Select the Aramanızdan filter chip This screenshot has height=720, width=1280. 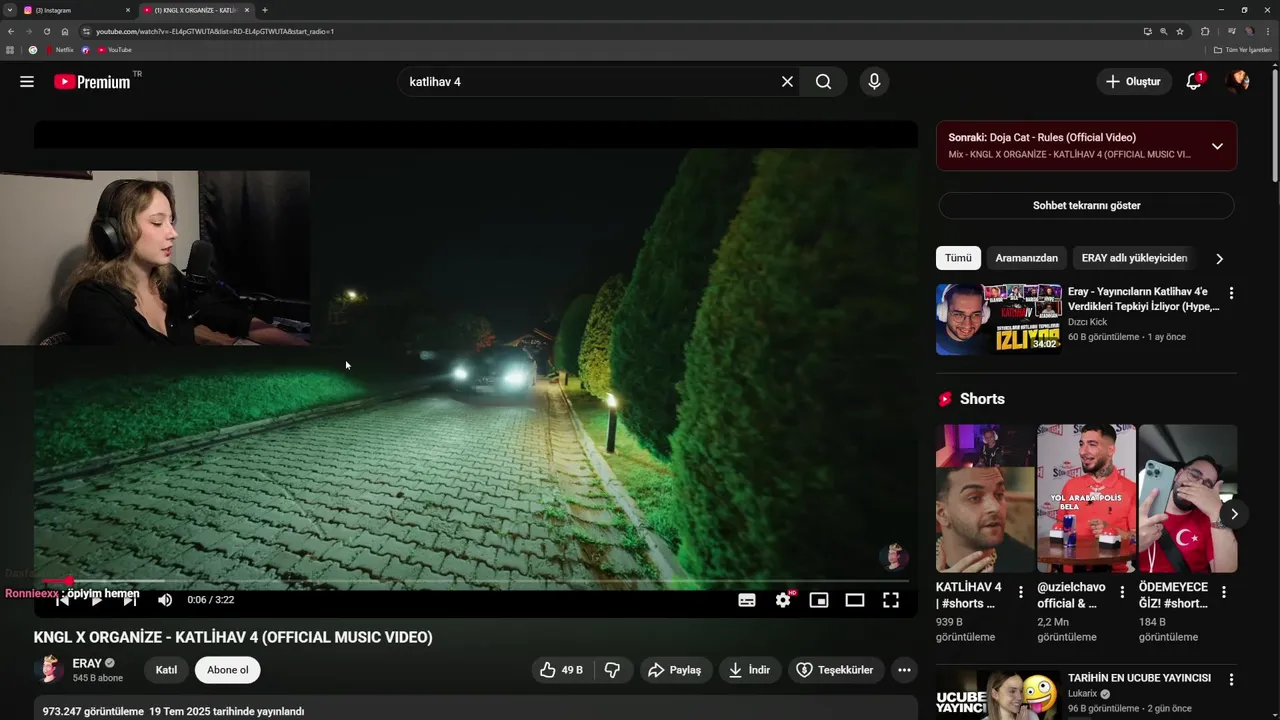tap(1026, 258)
